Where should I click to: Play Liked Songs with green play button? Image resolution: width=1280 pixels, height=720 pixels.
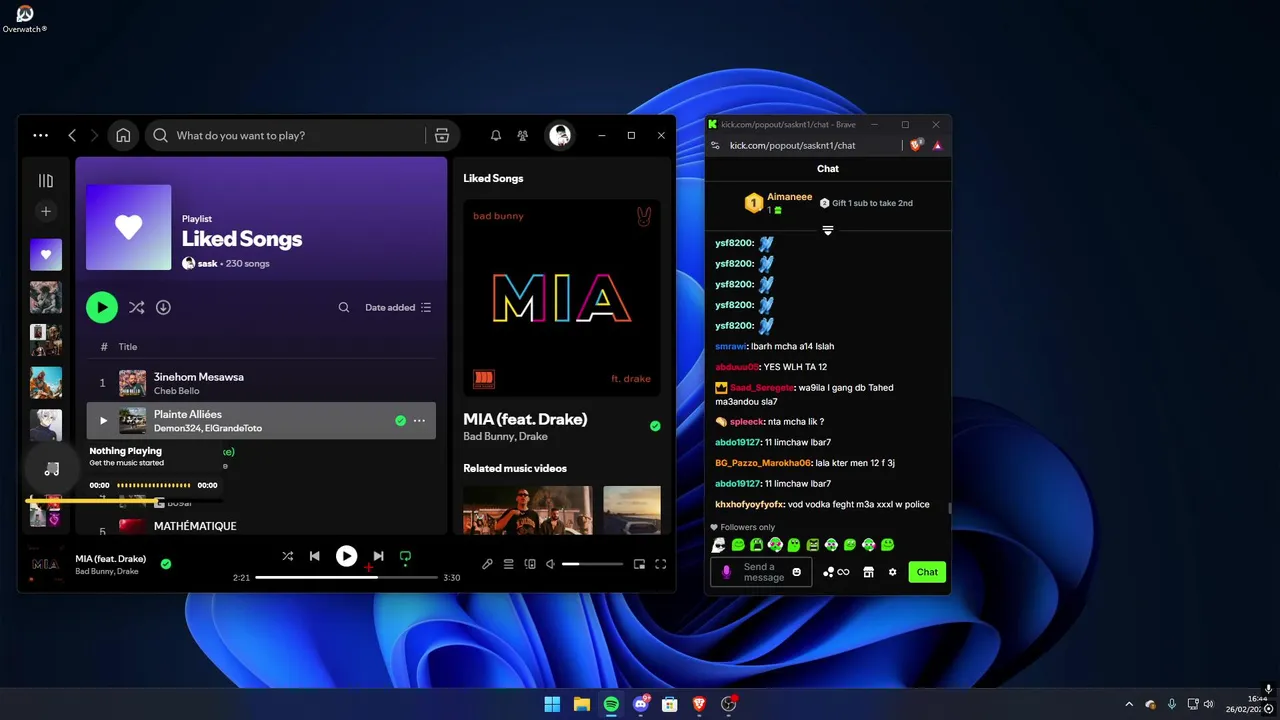click(101, 307)
